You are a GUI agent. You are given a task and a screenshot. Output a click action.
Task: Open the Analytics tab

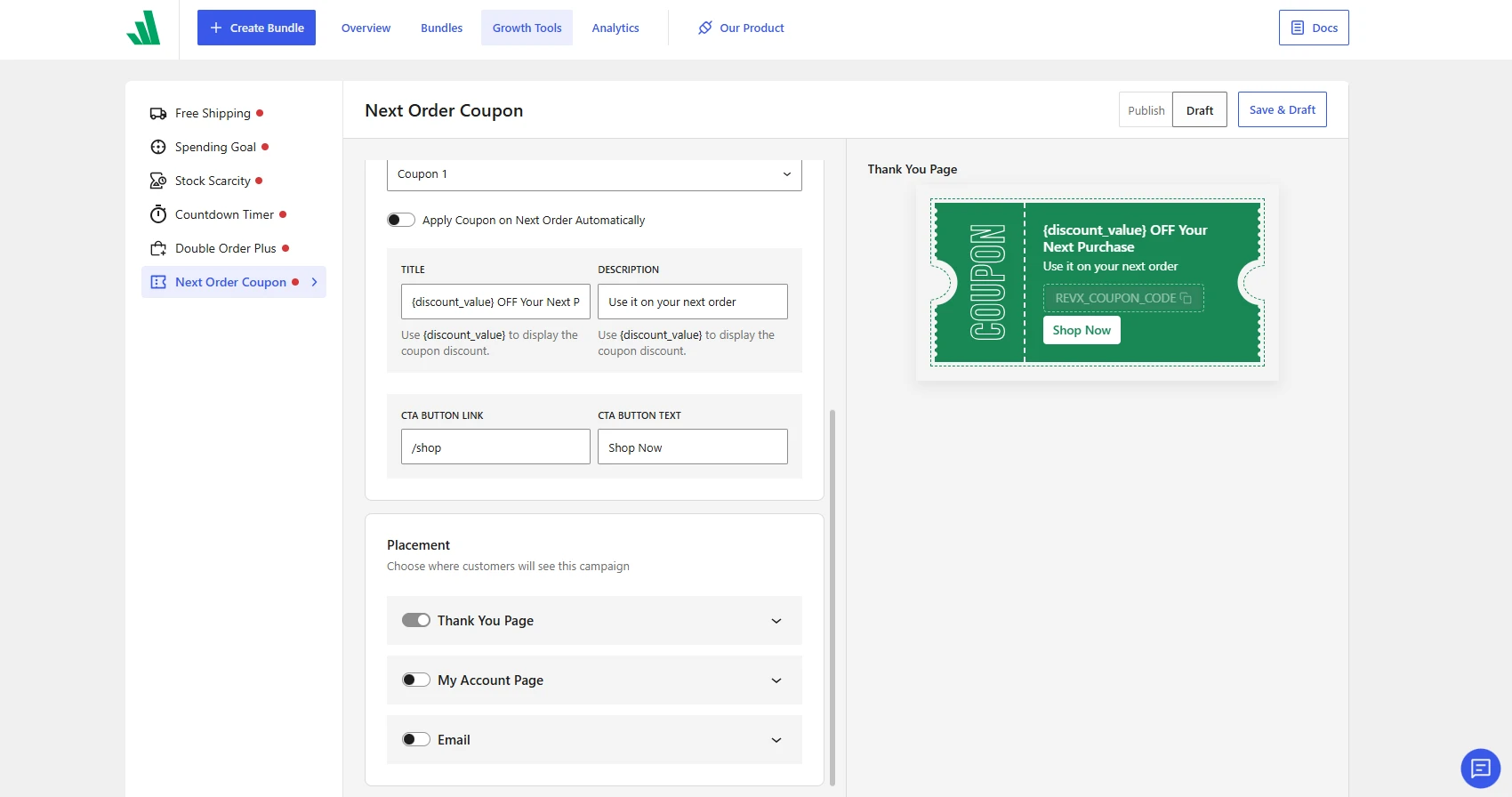[x=615, y=28]
